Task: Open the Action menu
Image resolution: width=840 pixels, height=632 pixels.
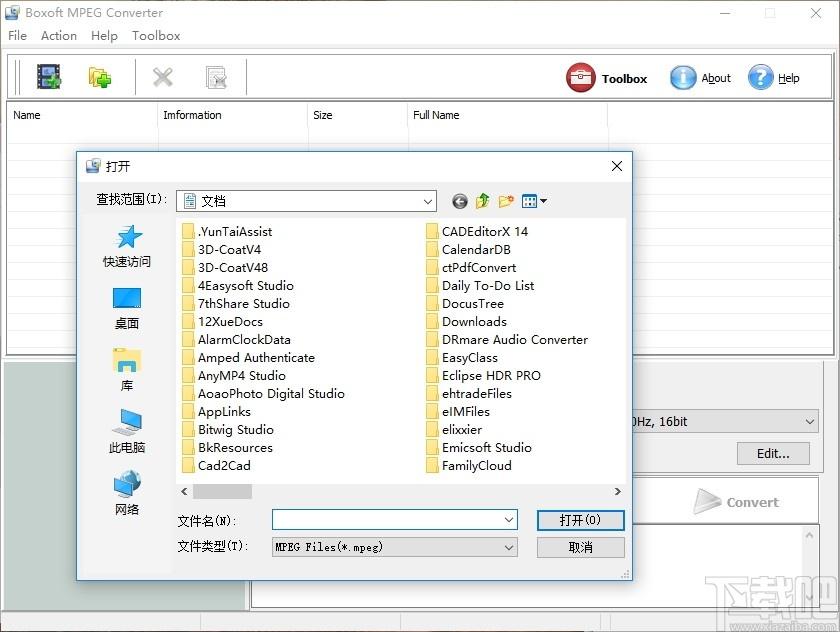Action: [x=59, y=35]
